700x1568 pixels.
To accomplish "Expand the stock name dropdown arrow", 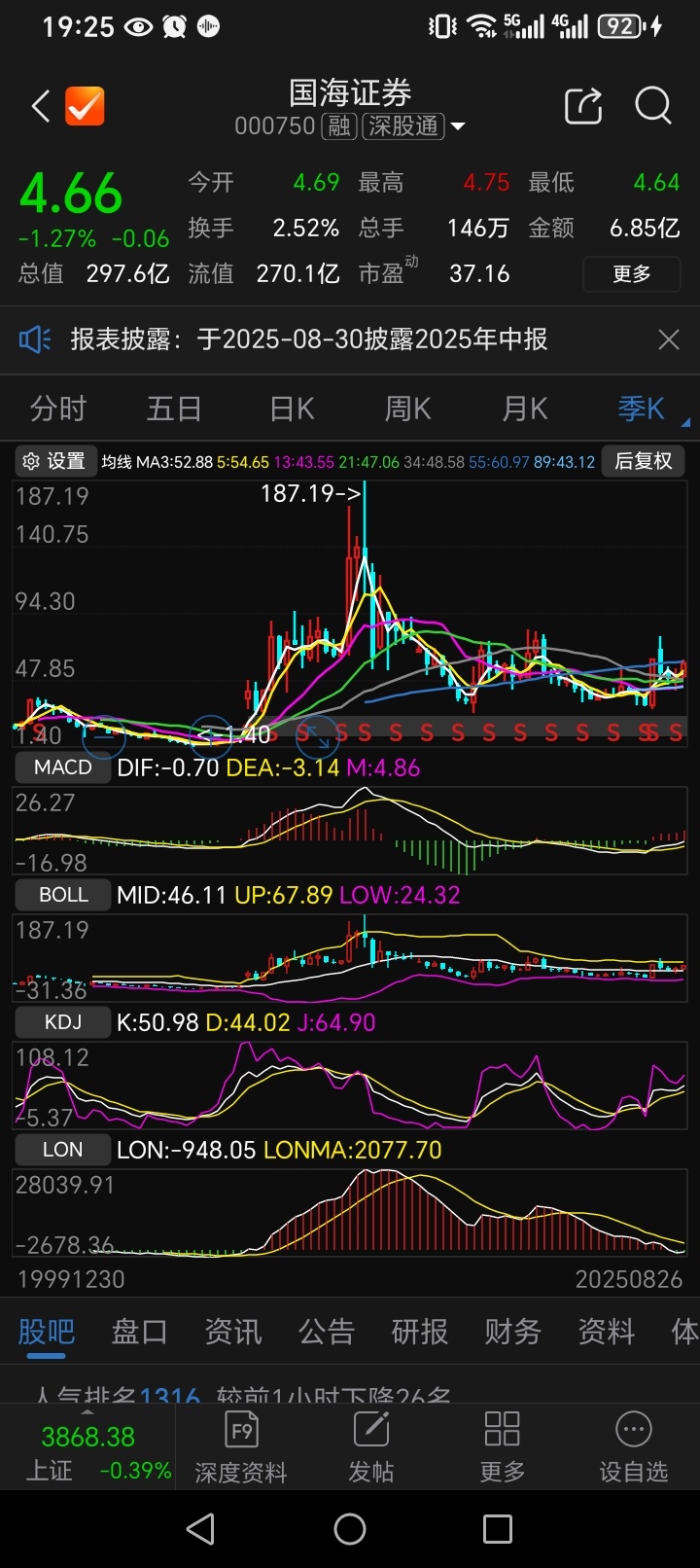I will point(458,126).
